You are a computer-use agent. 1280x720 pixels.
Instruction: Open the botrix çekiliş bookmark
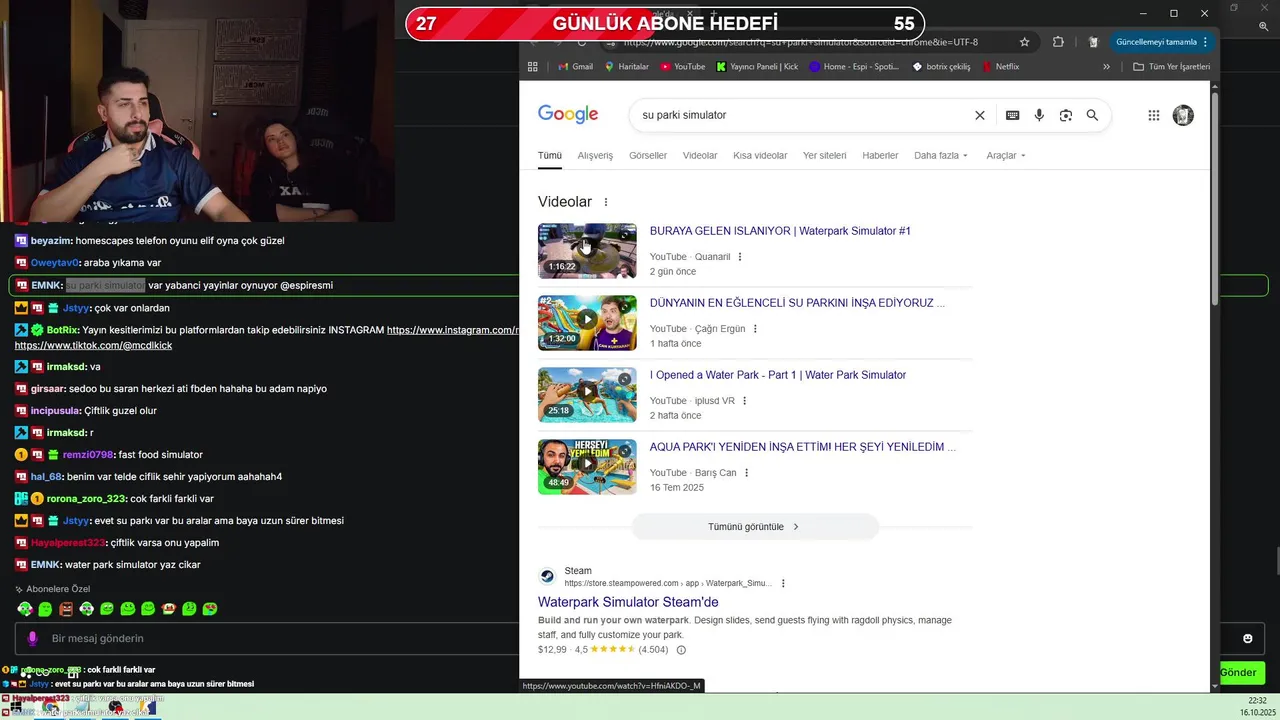(x=941, y=67)
